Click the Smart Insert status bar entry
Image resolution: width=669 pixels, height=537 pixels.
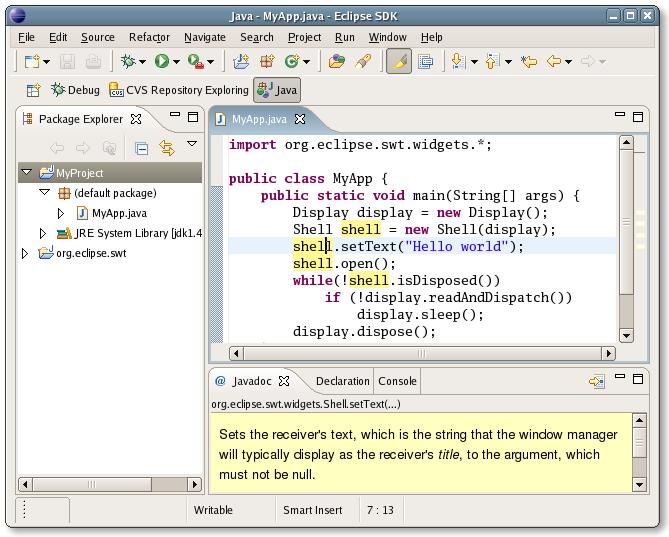[x=312, y=510]
